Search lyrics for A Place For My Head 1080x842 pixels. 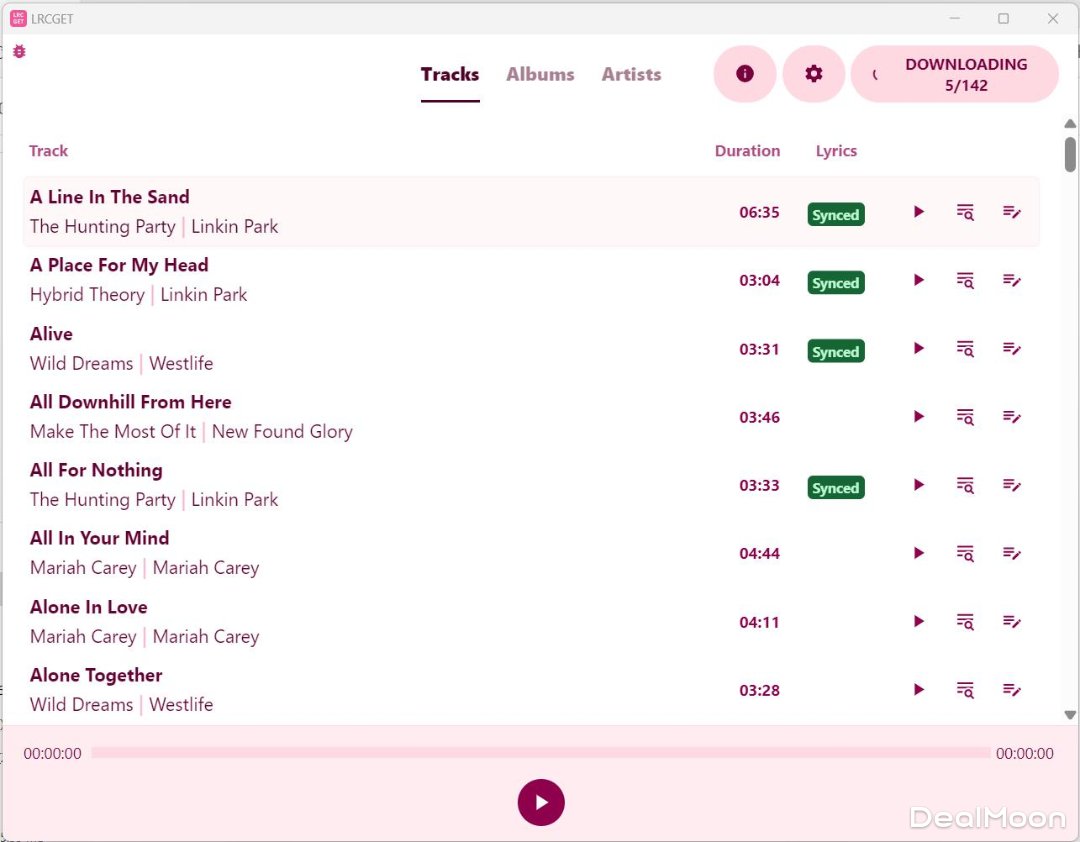[965, 280]
